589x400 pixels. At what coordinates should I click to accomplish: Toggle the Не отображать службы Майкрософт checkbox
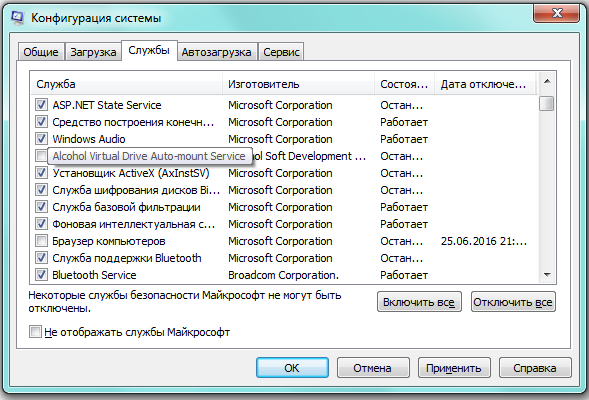tap(35, 332)
